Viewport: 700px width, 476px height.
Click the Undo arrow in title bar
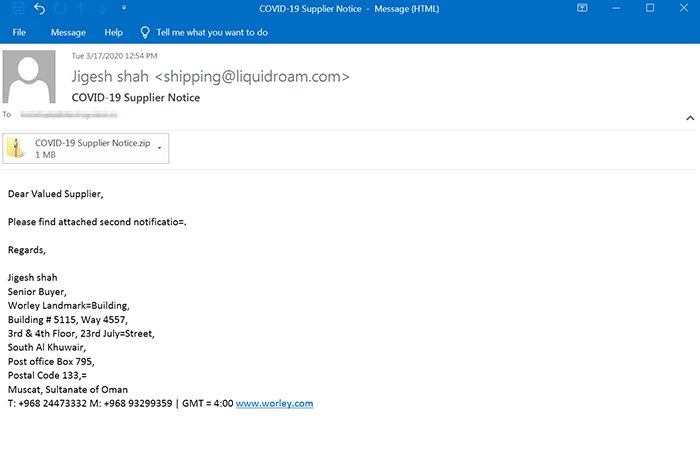[39, 8]
